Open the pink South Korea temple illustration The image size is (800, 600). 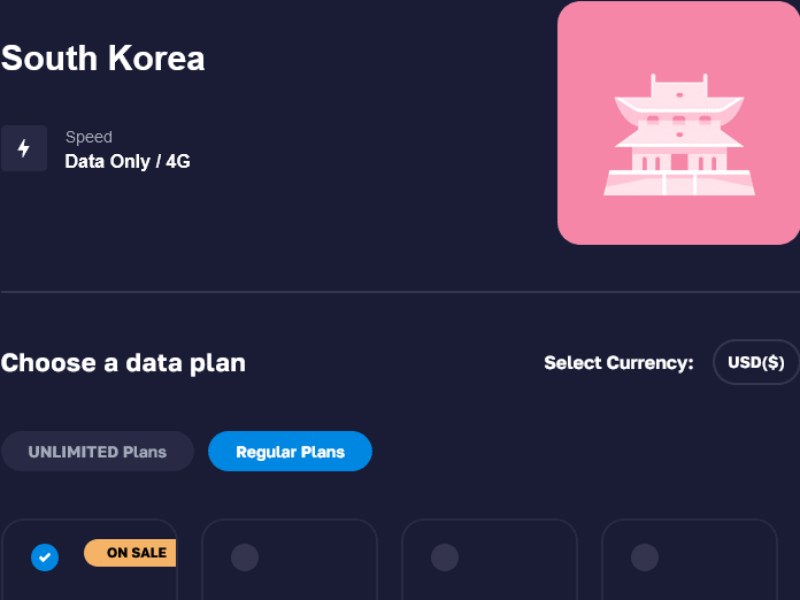(679, 123)
